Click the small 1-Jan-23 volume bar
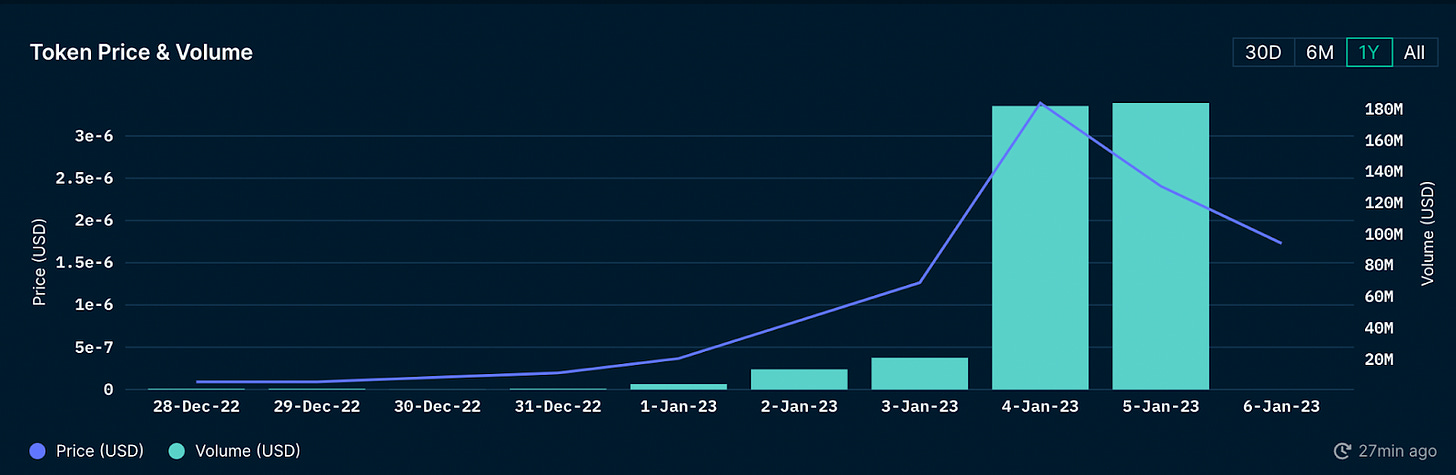This screenshot has height=475, width=1456. tap(678, 386)
